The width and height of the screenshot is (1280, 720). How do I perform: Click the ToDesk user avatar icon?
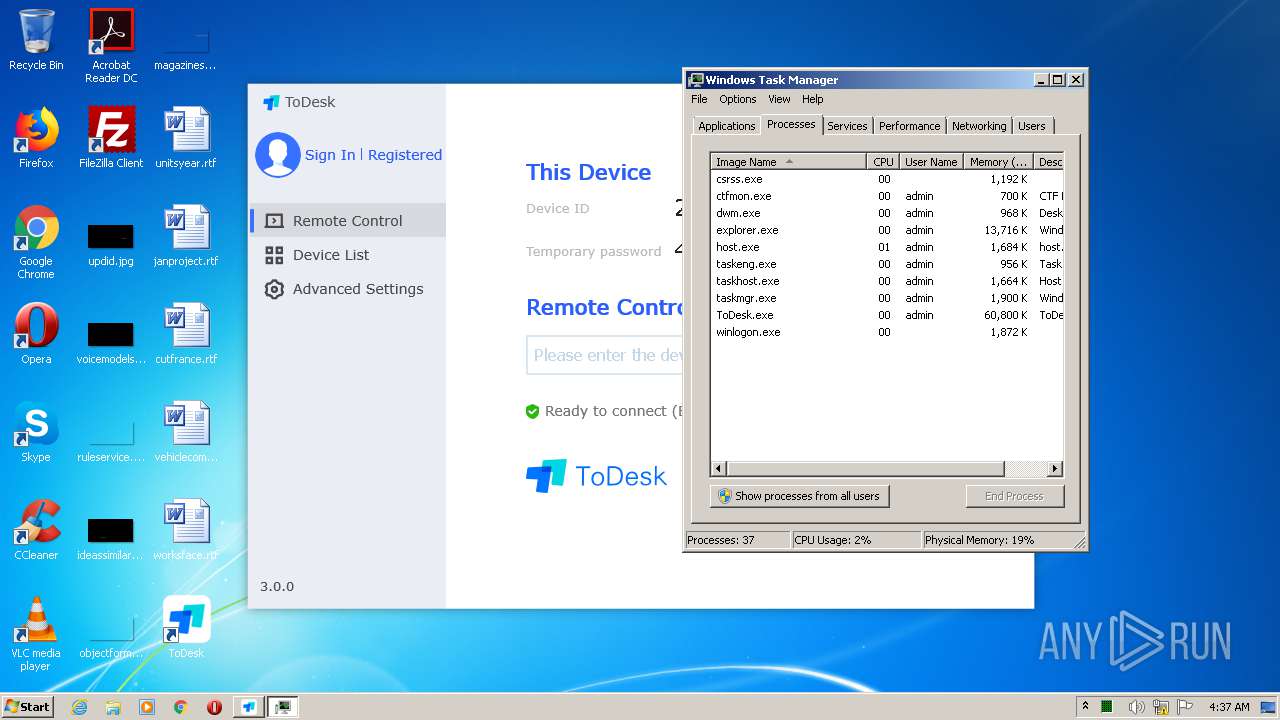click(278, 155)
